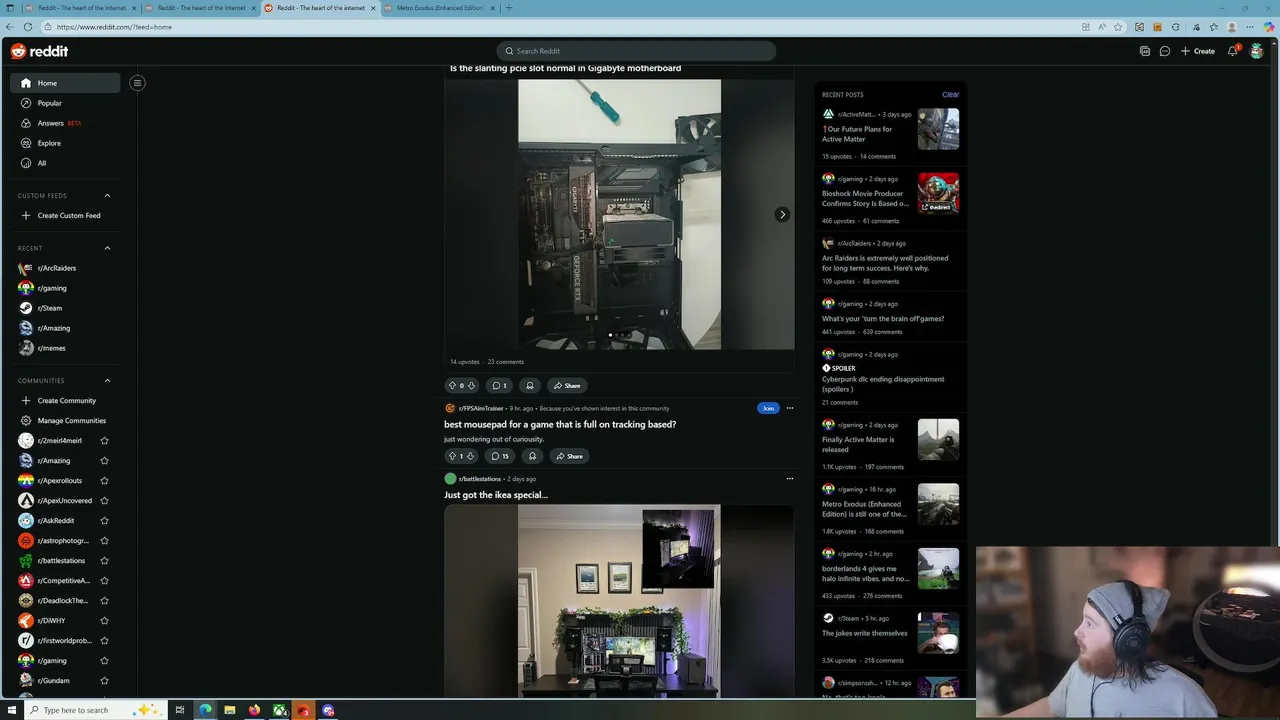Image resolution: width=1280 pixels, height=720 pixels.
Task: Favorite r/Amazing in the Communities list
Action: (x=104, y=460)
